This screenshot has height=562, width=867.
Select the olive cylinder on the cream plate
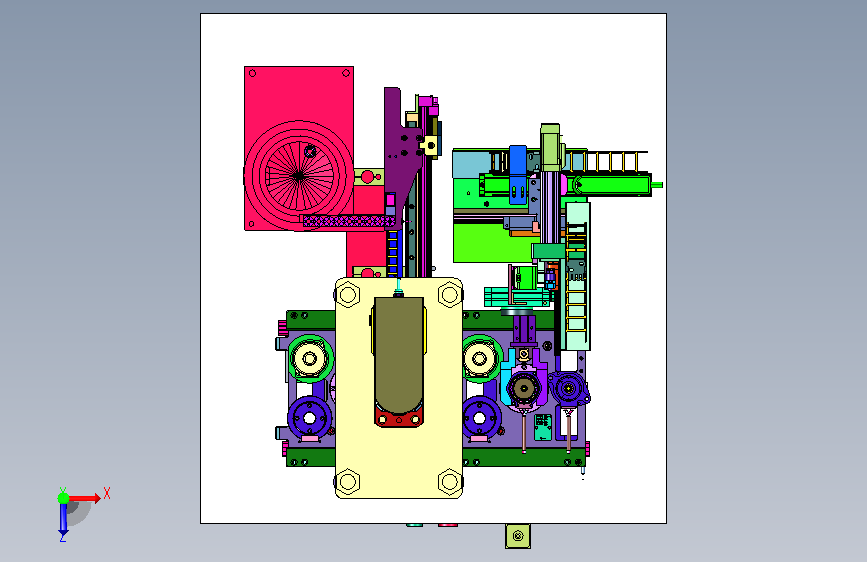399,357
